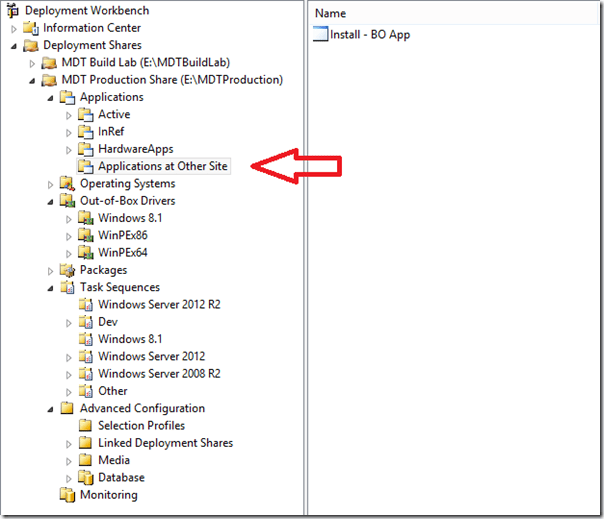Open Linked Deployment Shares node

pyautogui.click(x=165, y=443)
